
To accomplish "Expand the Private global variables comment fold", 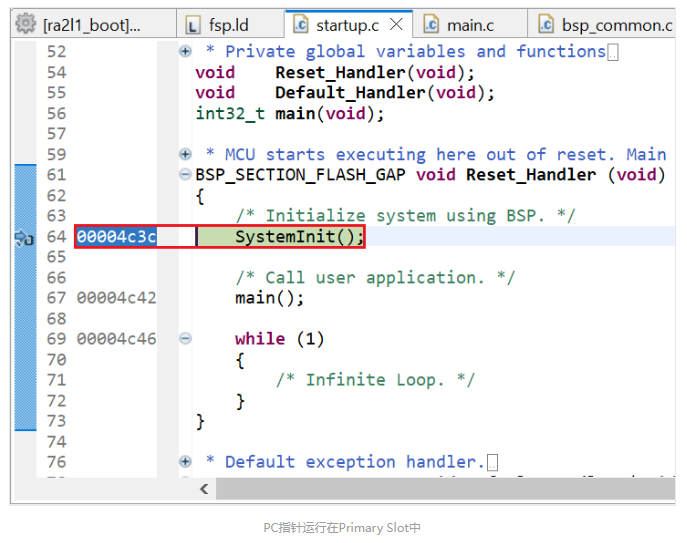I will 185,52.
